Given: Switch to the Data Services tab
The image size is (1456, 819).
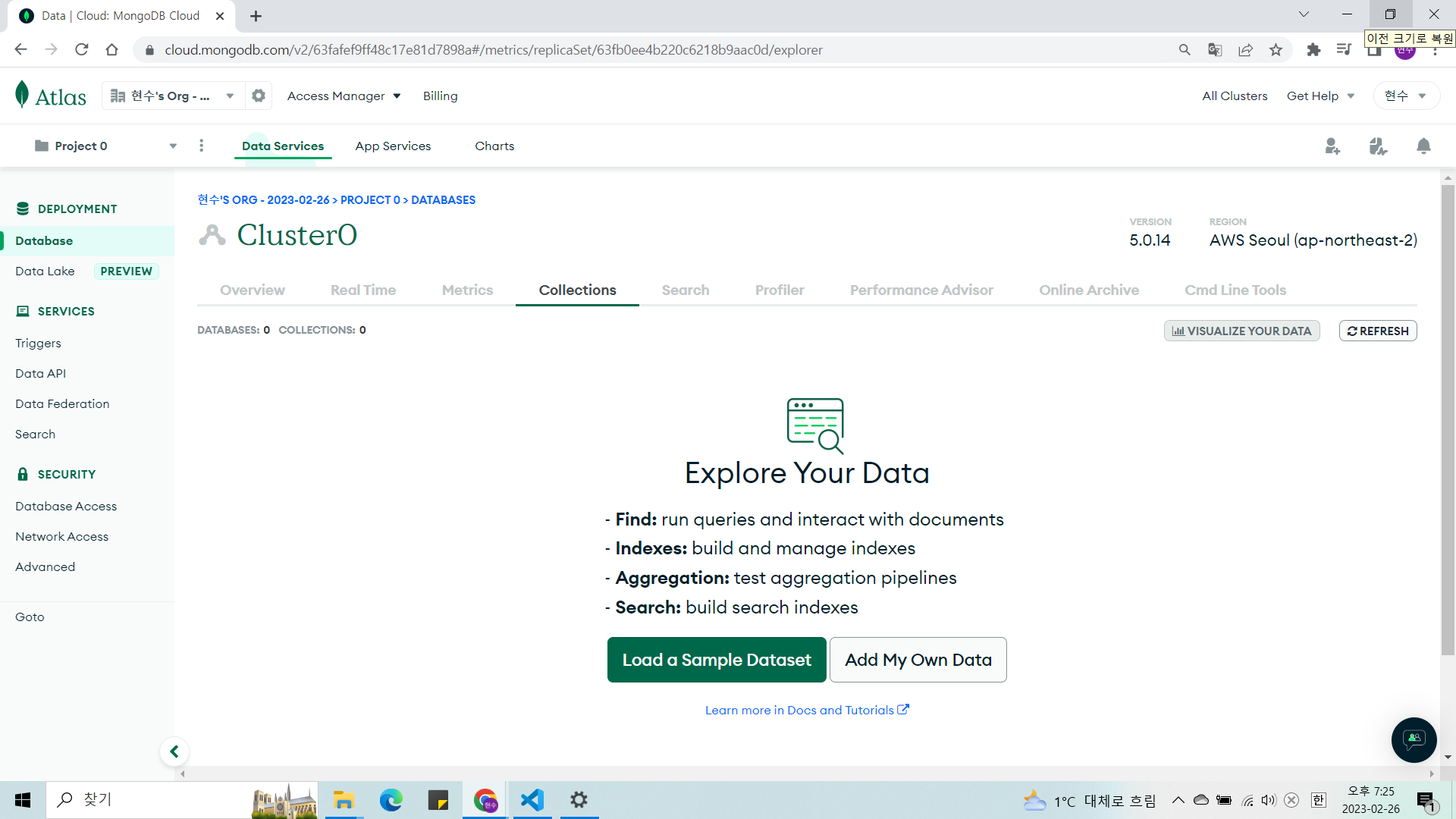Looking at the screenshot, I should click(283, 146).
